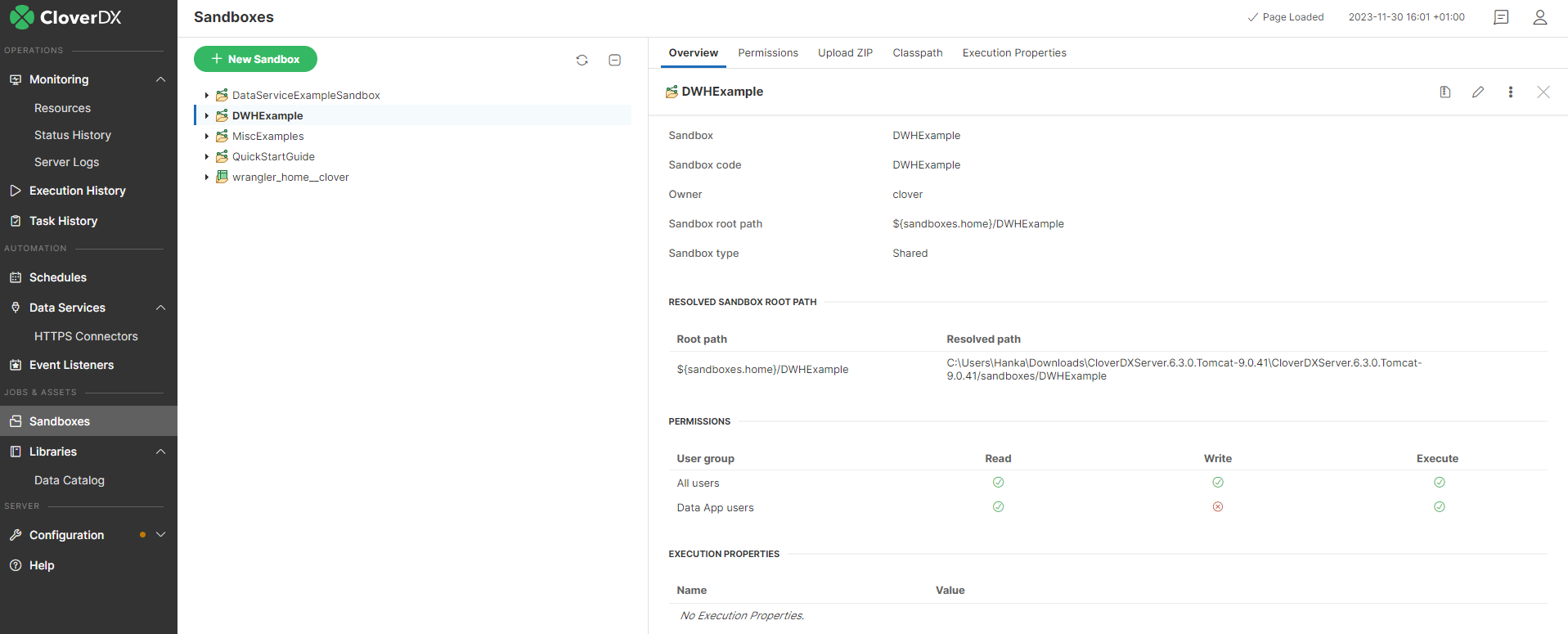Open the Data Services menu item

click(x=67, y=308)
